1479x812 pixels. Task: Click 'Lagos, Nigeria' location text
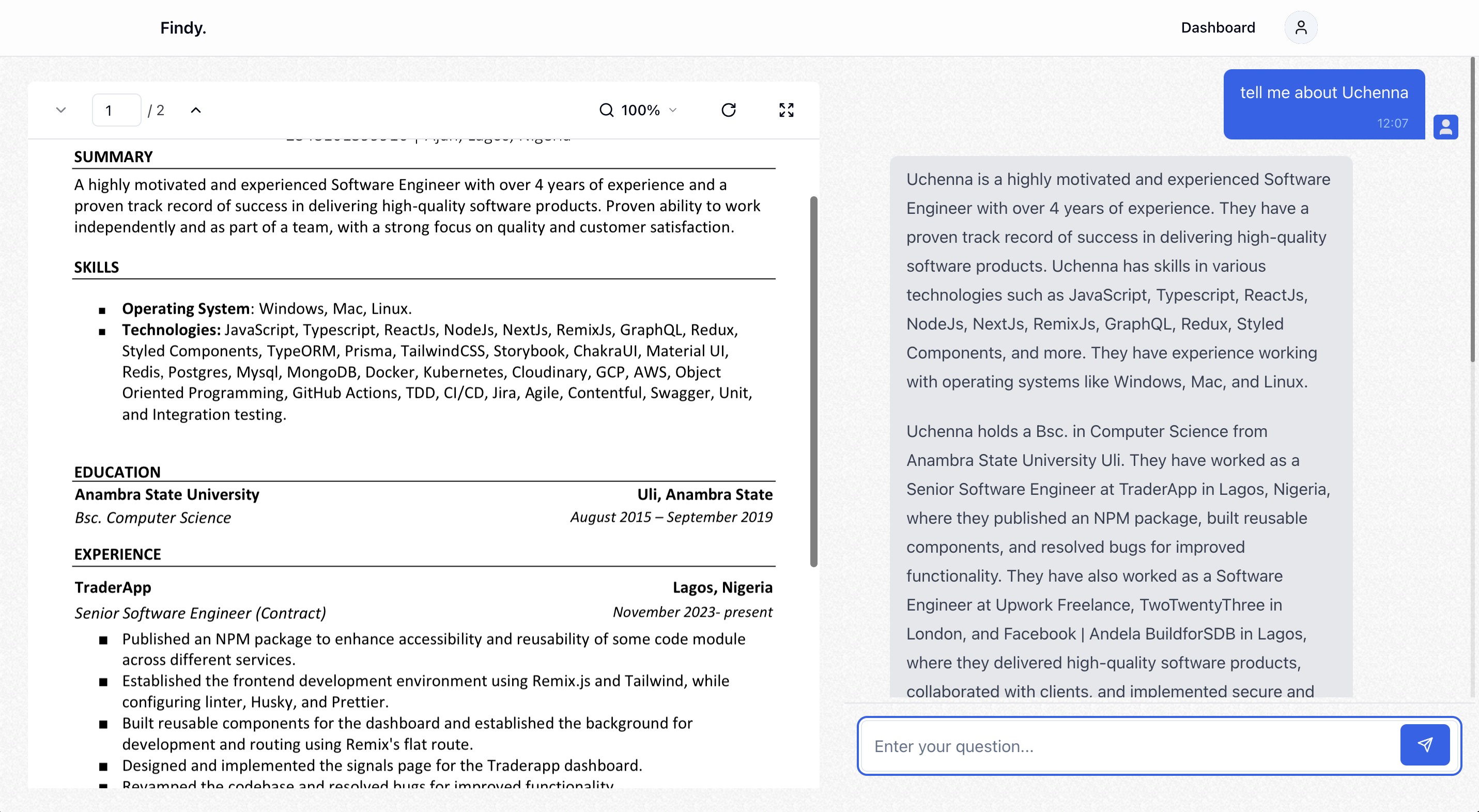[722, 587]
